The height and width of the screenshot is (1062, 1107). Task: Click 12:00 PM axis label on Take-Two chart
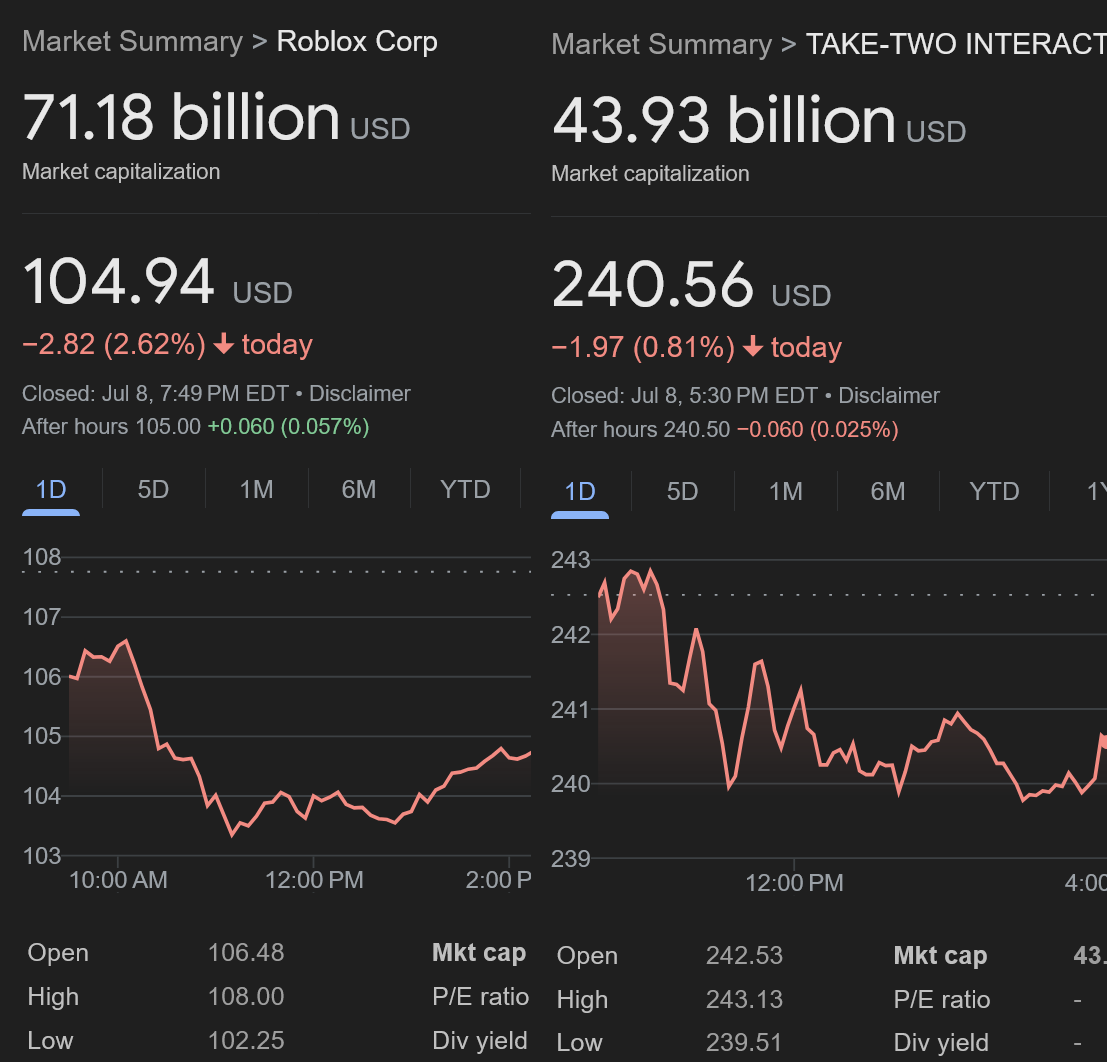coord(794,883)
